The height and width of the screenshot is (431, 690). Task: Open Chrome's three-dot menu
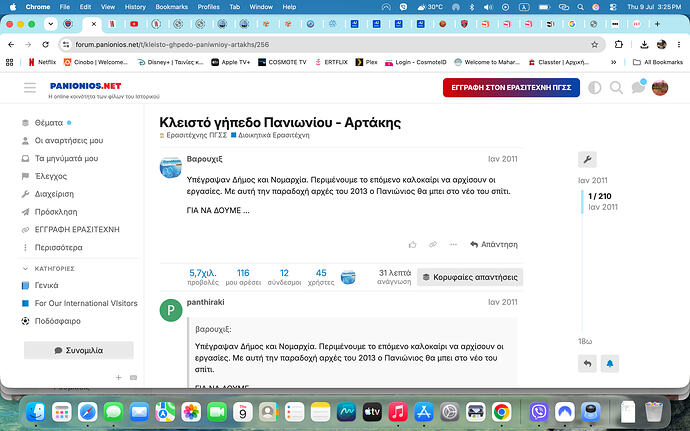(679, 44)
